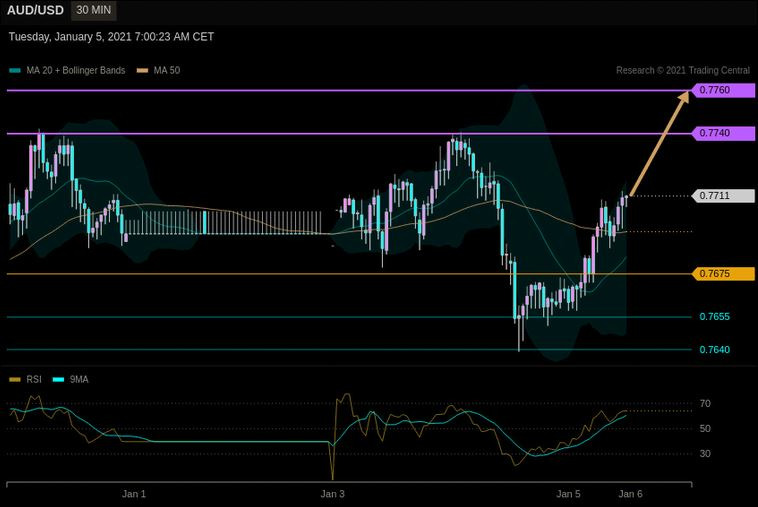Click the RSI 70 level label
The height and width of the screenshot is (507, 758).
[x=705, y=404]
